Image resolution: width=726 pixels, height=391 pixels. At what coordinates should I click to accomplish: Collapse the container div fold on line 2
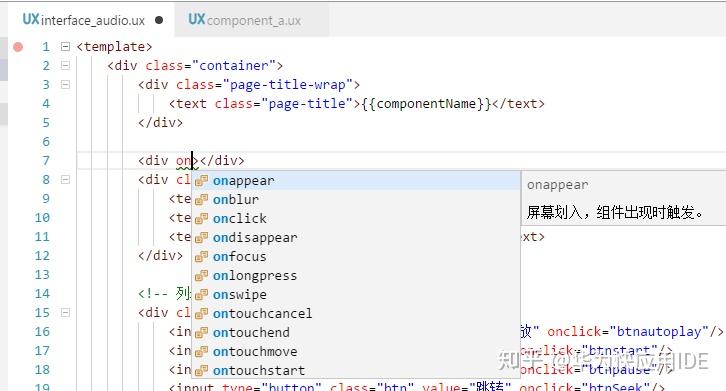click(x=66, y=65)
